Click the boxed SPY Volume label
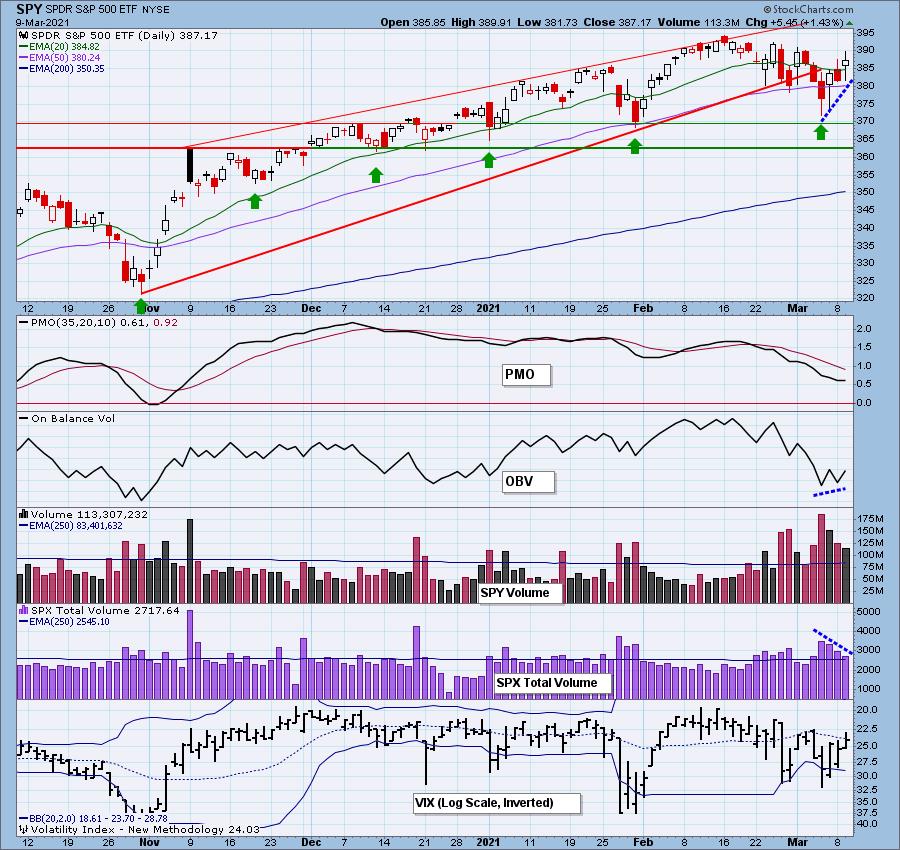900x850 pixels. pos(519,593)
